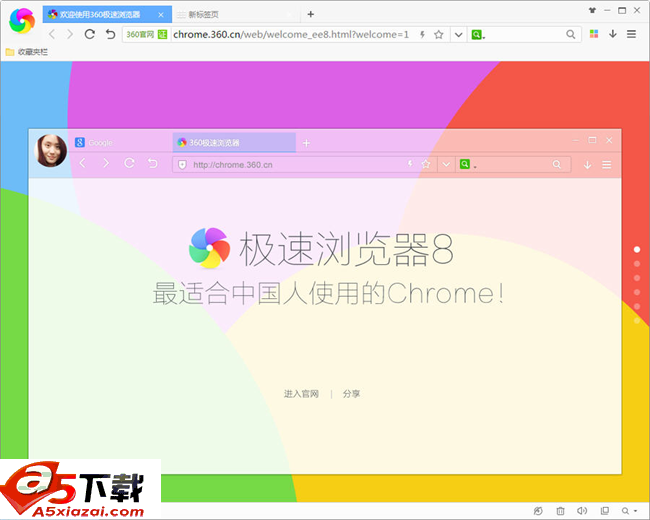
Task: Click the status bar trash icon
Action: click(560, 510)
